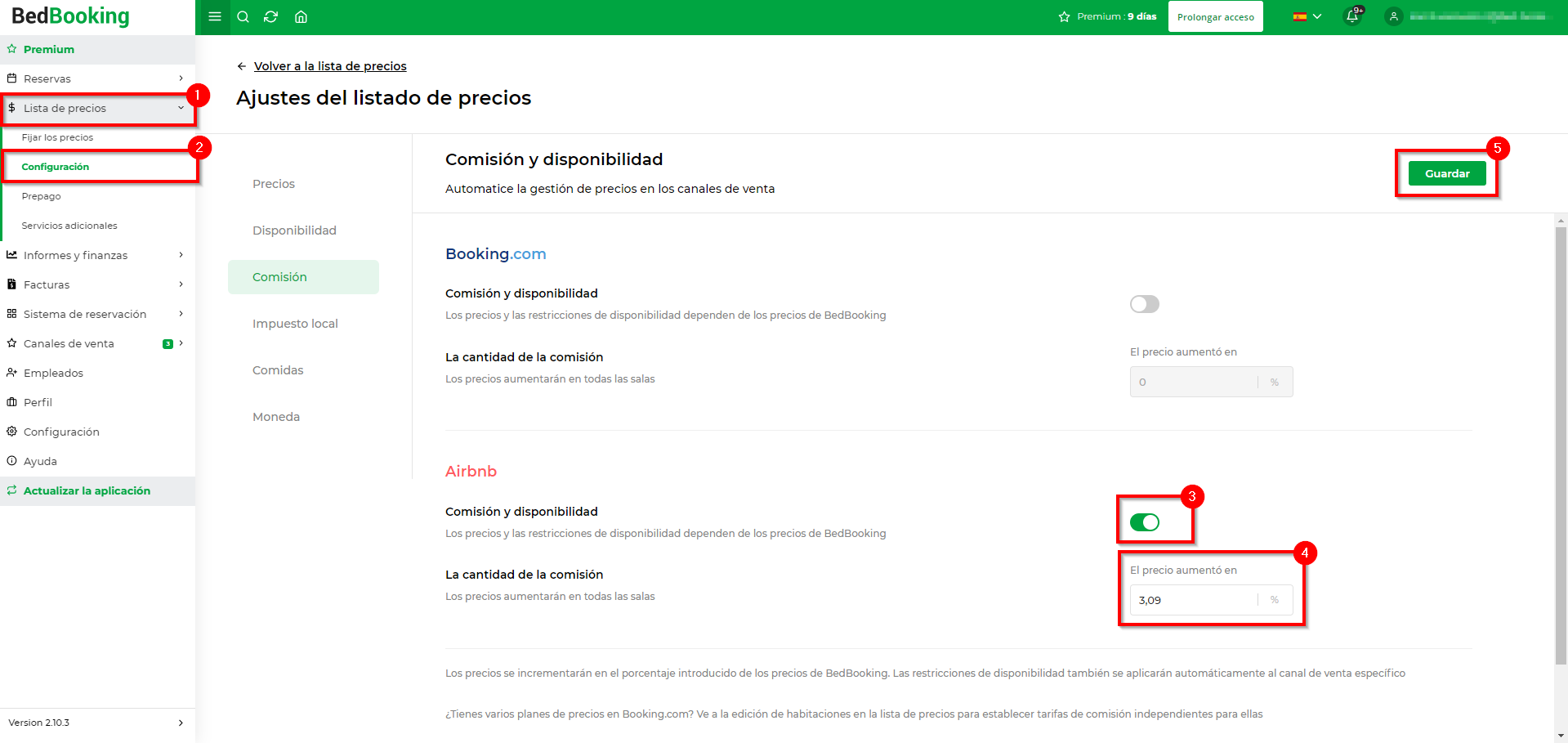
Task: Click the Premium 9 días header label
Action: 1116,16
